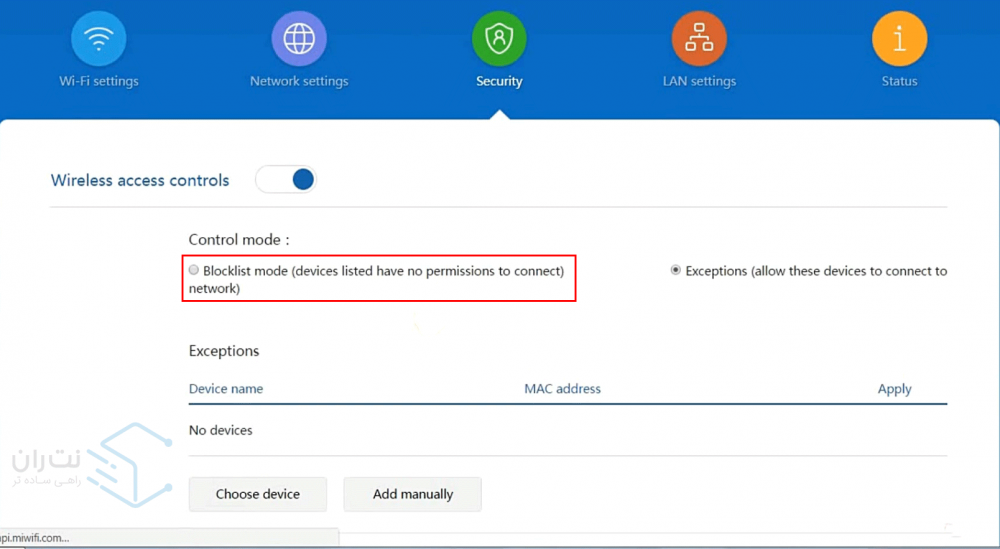Choose the Exceptions control mode radio button
This screenshot has height=549, width=1000.
pos(676,271)
